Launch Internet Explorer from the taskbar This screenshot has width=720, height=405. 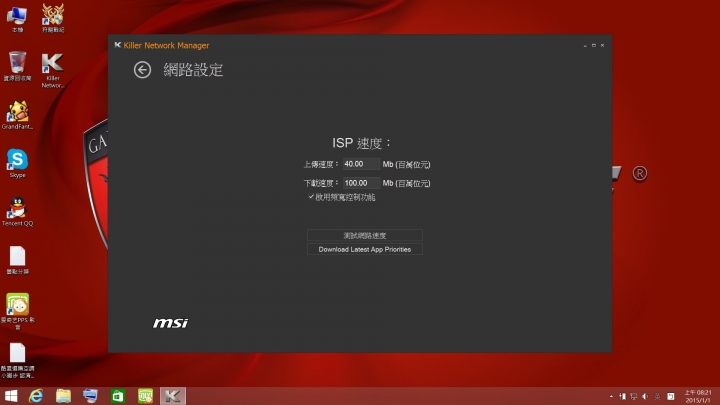click(x=36, y=396)
